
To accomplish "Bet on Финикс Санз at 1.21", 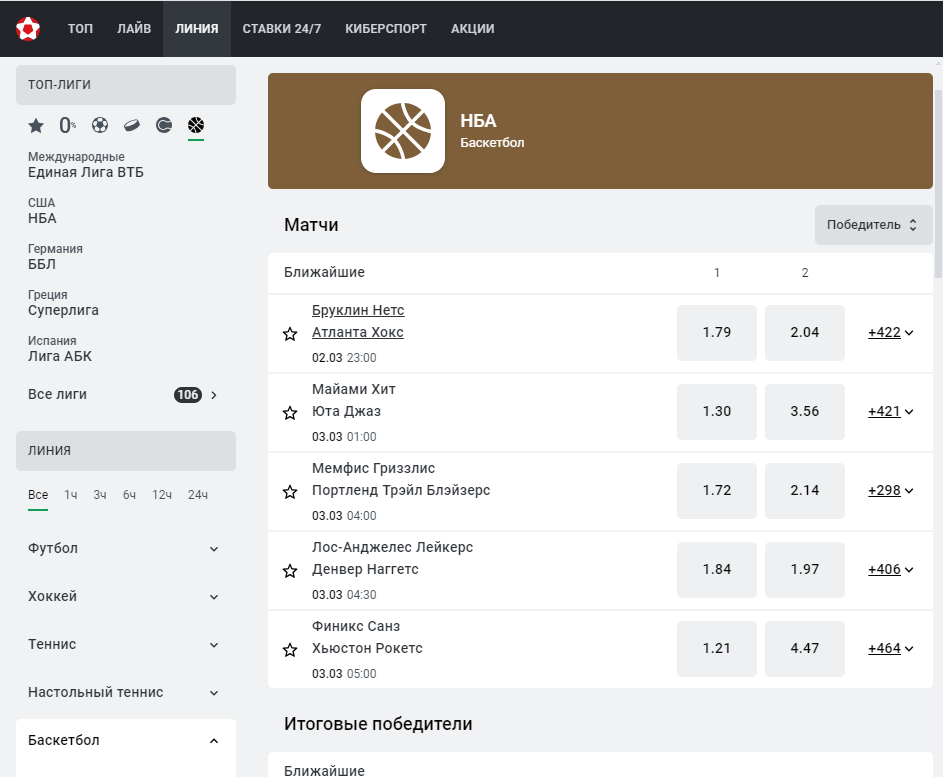I will coord(717,648).
